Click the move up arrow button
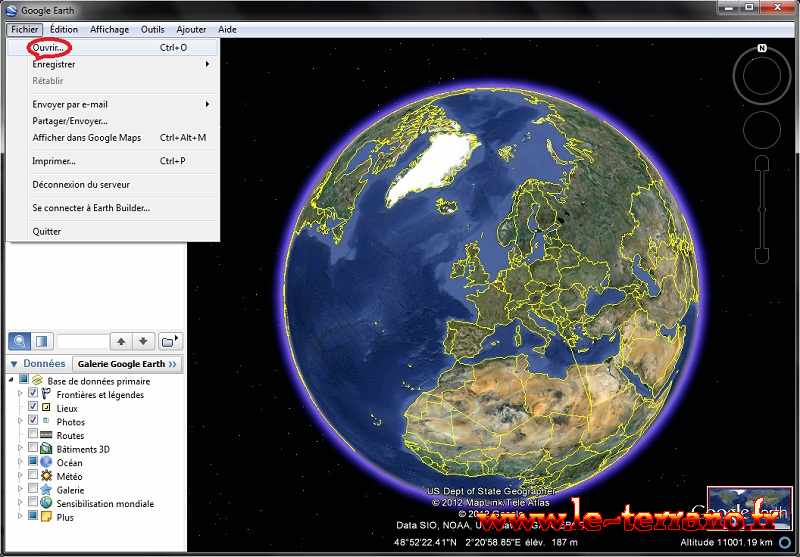 (x=121, y=341)
